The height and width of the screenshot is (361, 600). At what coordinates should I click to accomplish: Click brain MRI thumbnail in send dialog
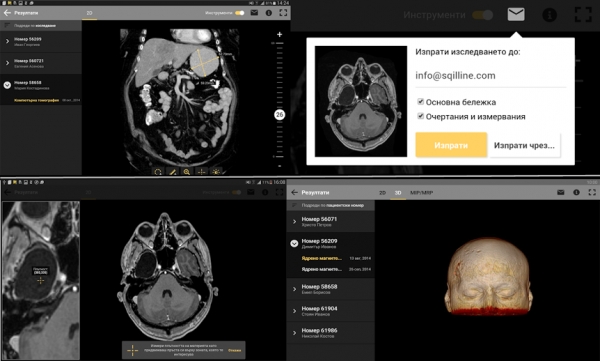(x=361, y=101)
